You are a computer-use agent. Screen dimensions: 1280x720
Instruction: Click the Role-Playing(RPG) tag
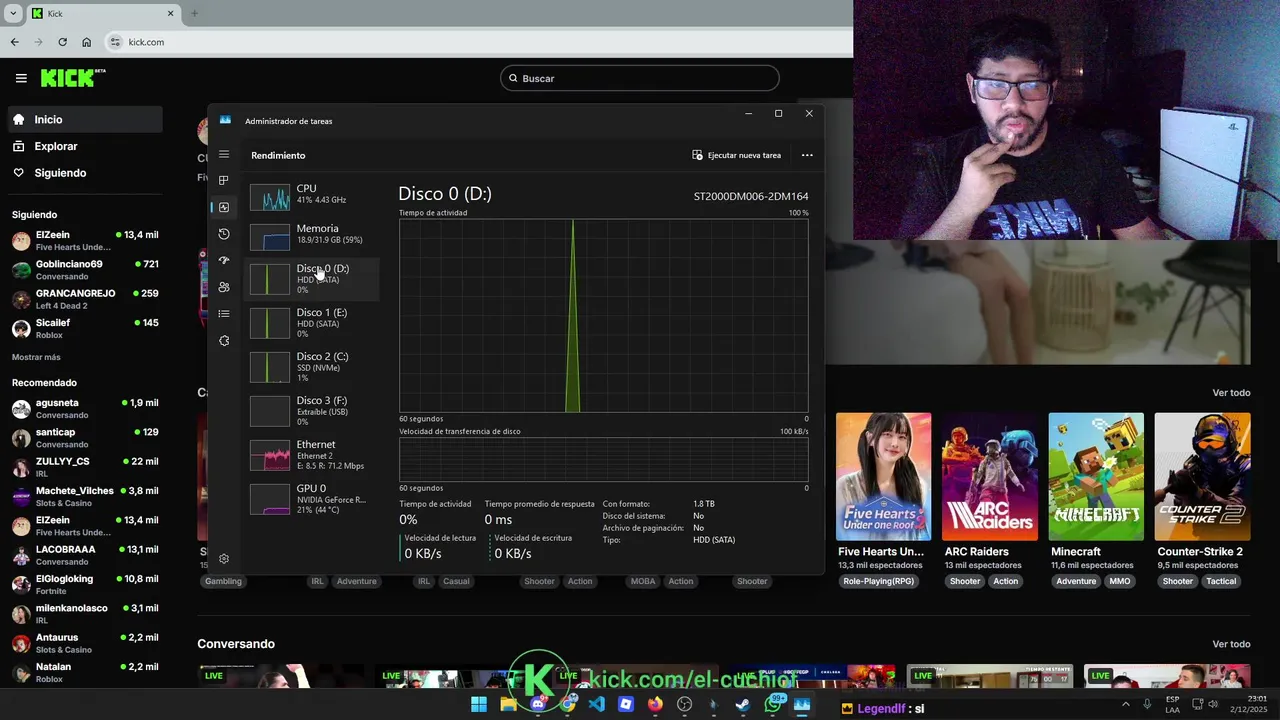[878, 581]
